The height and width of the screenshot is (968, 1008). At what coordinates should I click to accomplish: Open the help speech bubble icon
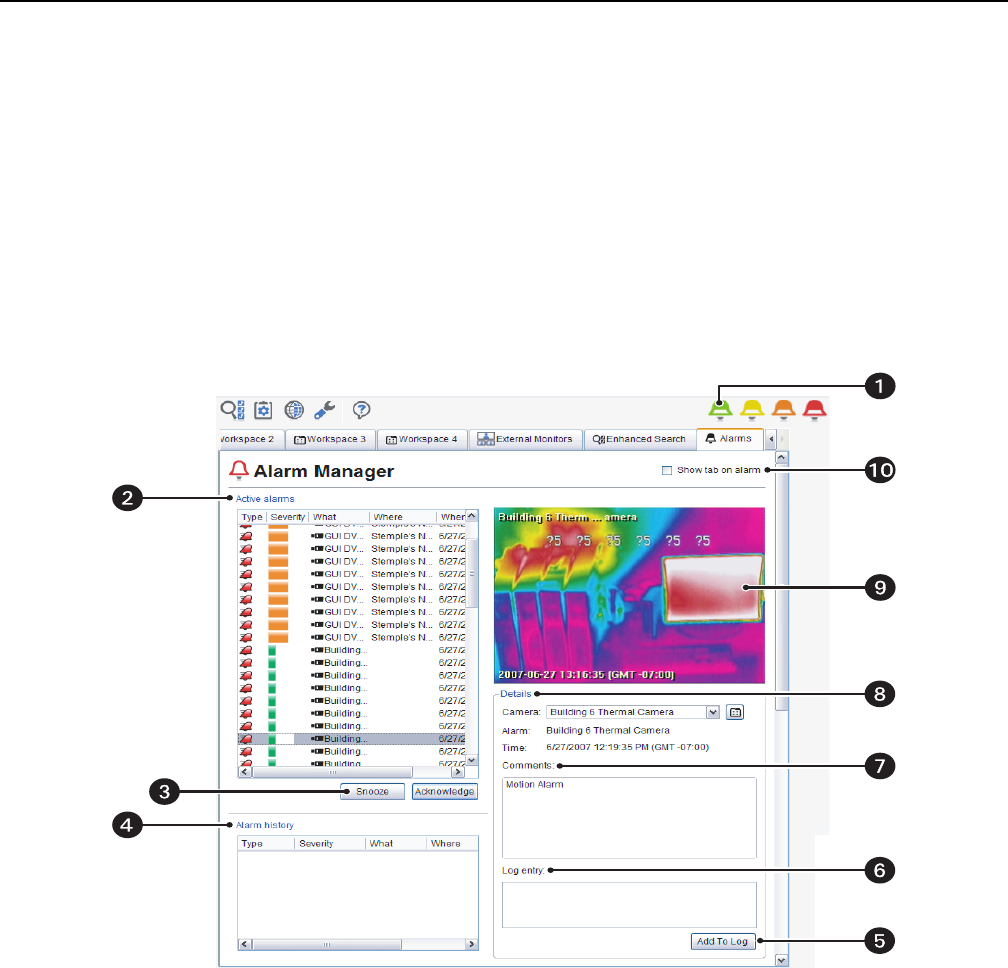(361, 410)
